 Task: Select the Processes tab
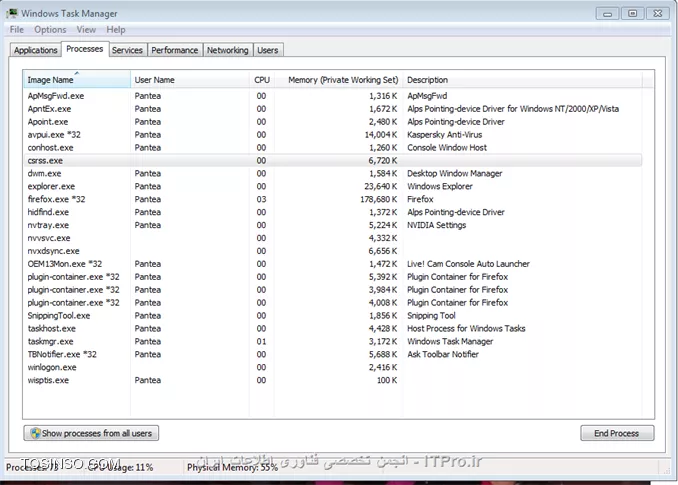(x=85, y=49)
